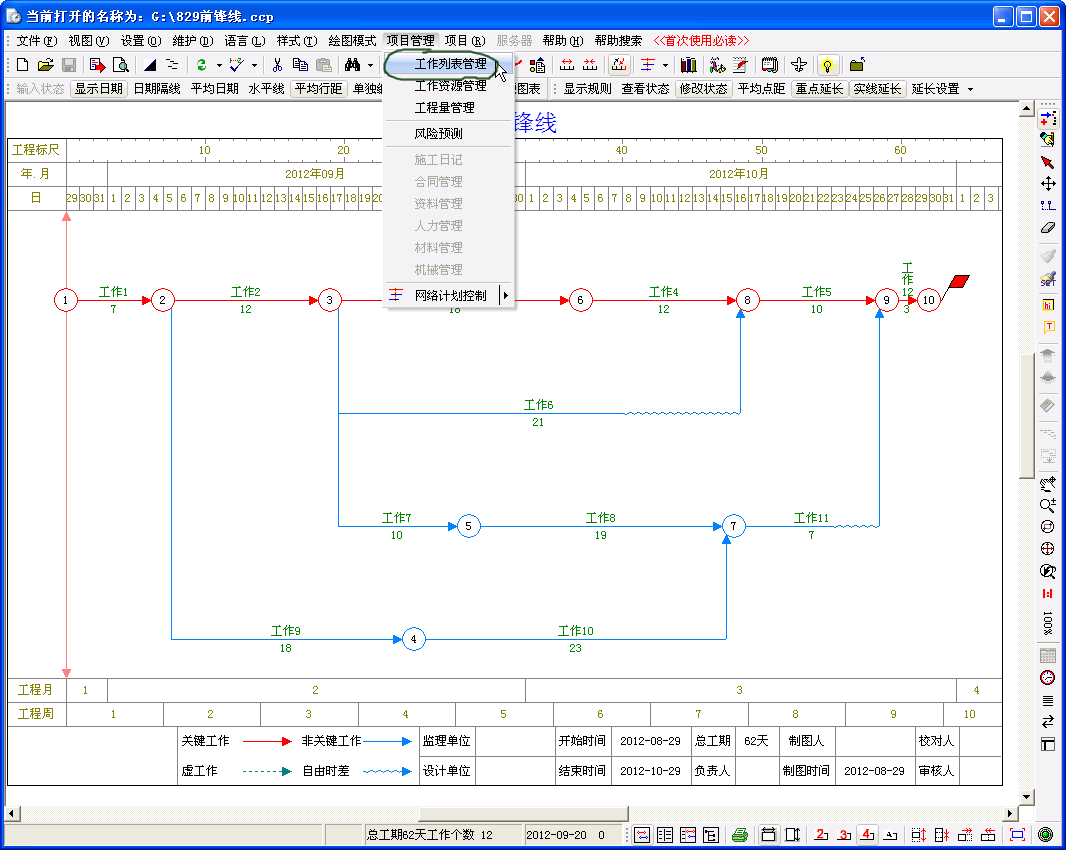Toggle the fit-width window button in status bar
Viewport: 1066px width, 850px height.
[x=768, y=835]
